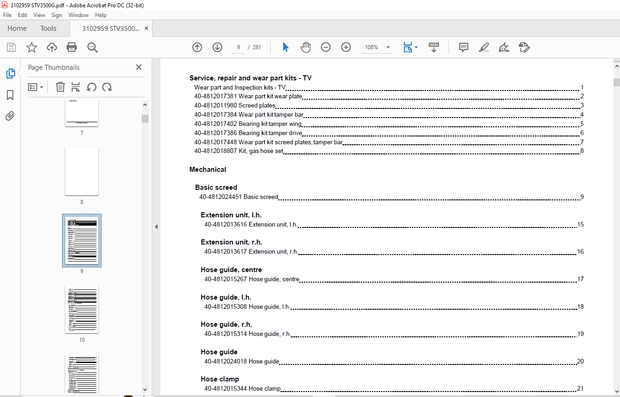Open the Sign document tool

point(504,47)
